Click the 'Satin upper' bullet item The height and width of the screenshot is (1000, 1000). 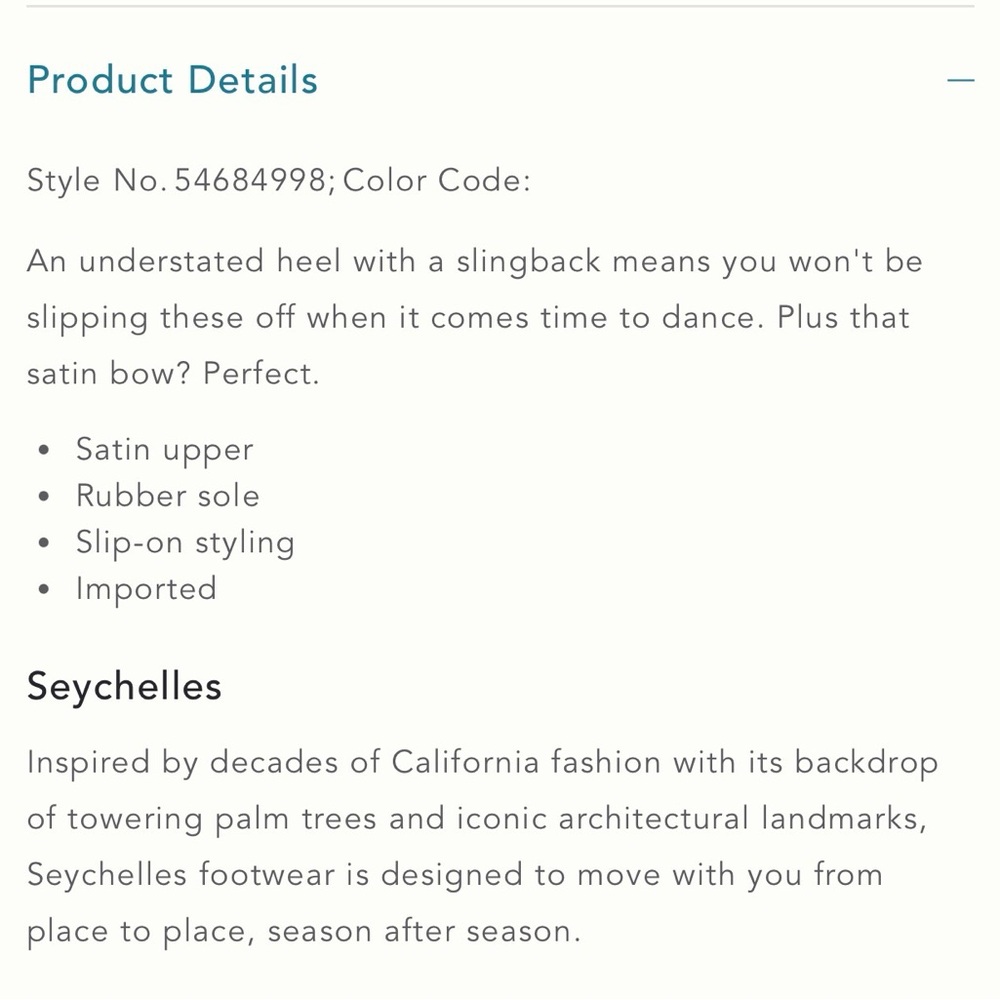coord(165,450)
